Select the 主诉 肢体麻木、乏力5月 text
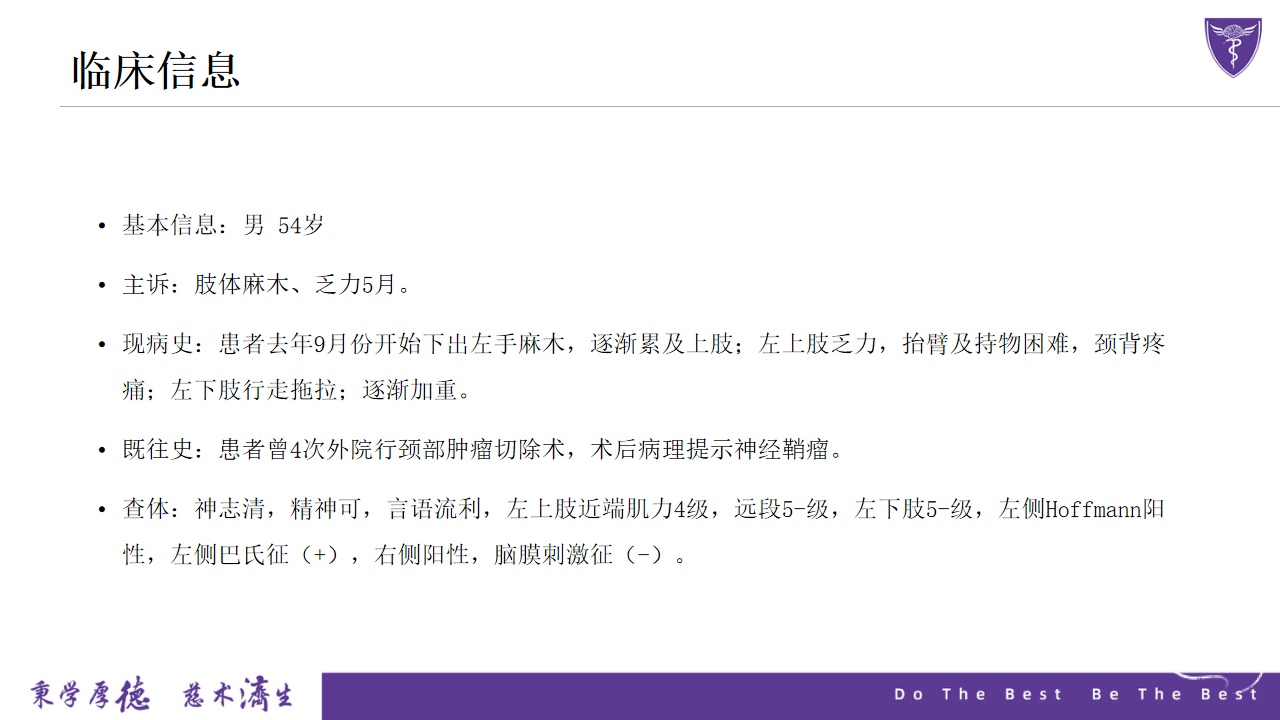 (x=267, y=285)
